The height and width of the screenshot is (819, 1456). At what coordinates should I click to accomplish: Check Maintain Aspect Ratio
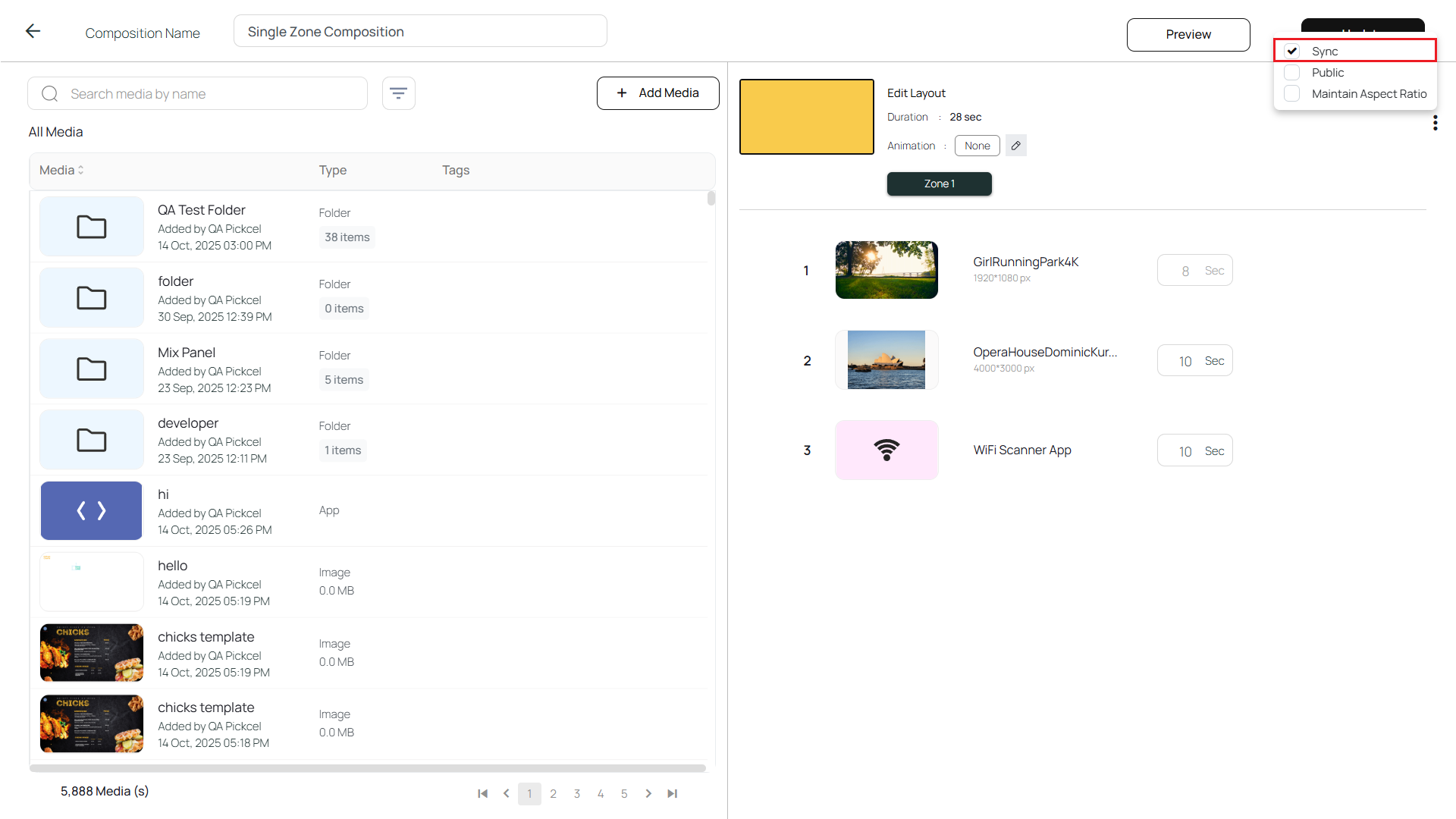[x=1292, y=93]
